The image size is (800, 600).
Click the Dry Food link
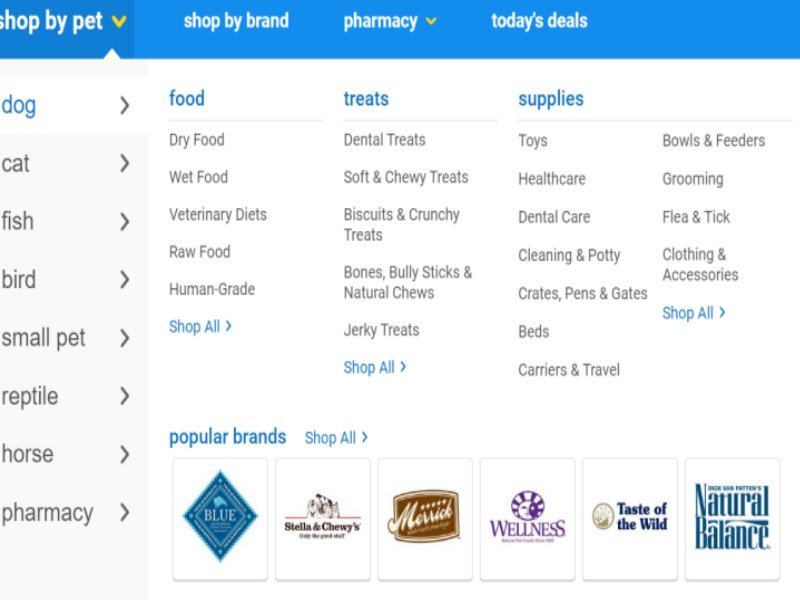tap(196, 140)
